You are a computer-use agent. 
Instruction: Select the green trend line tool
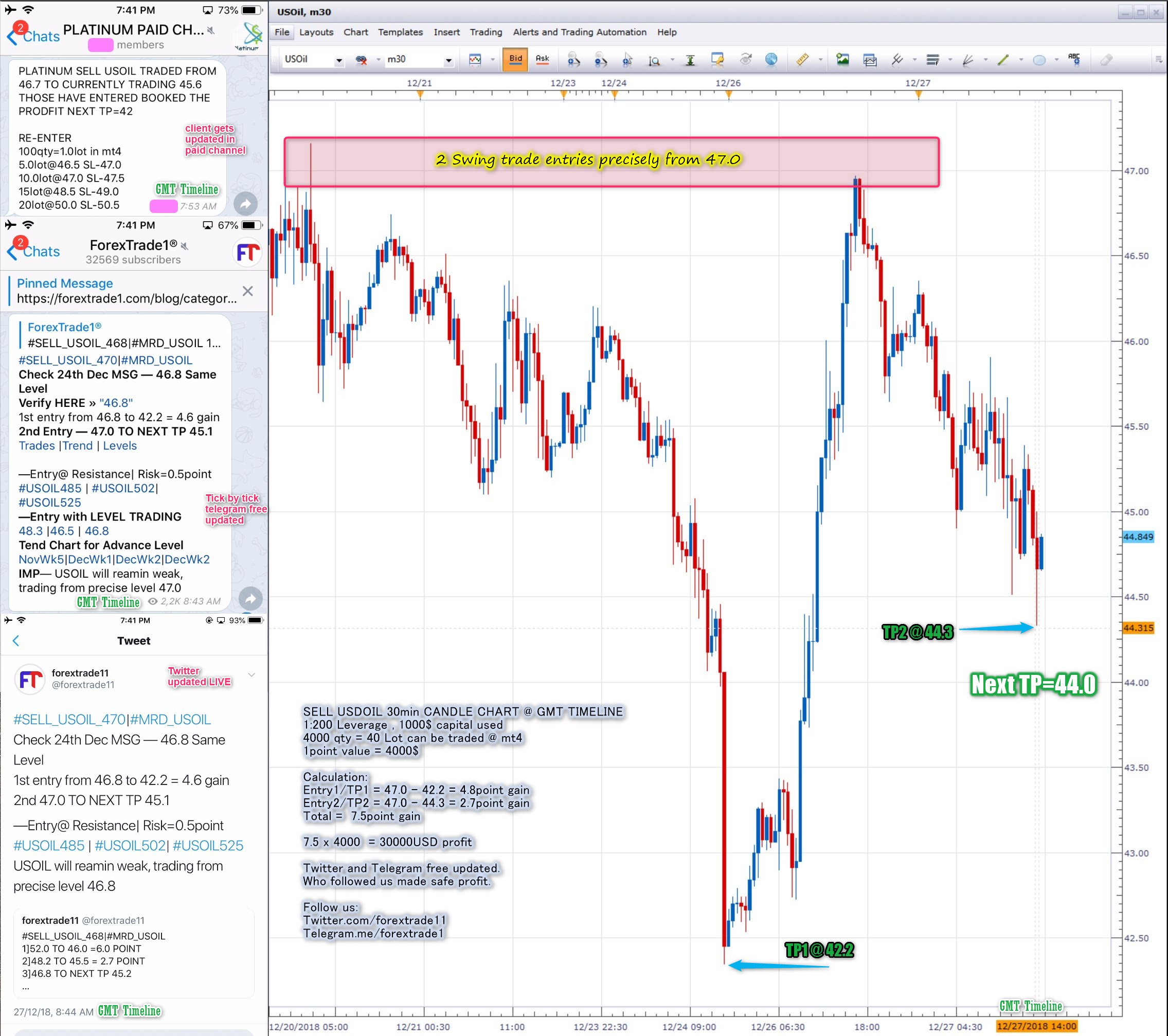[x=1003, y=60]
